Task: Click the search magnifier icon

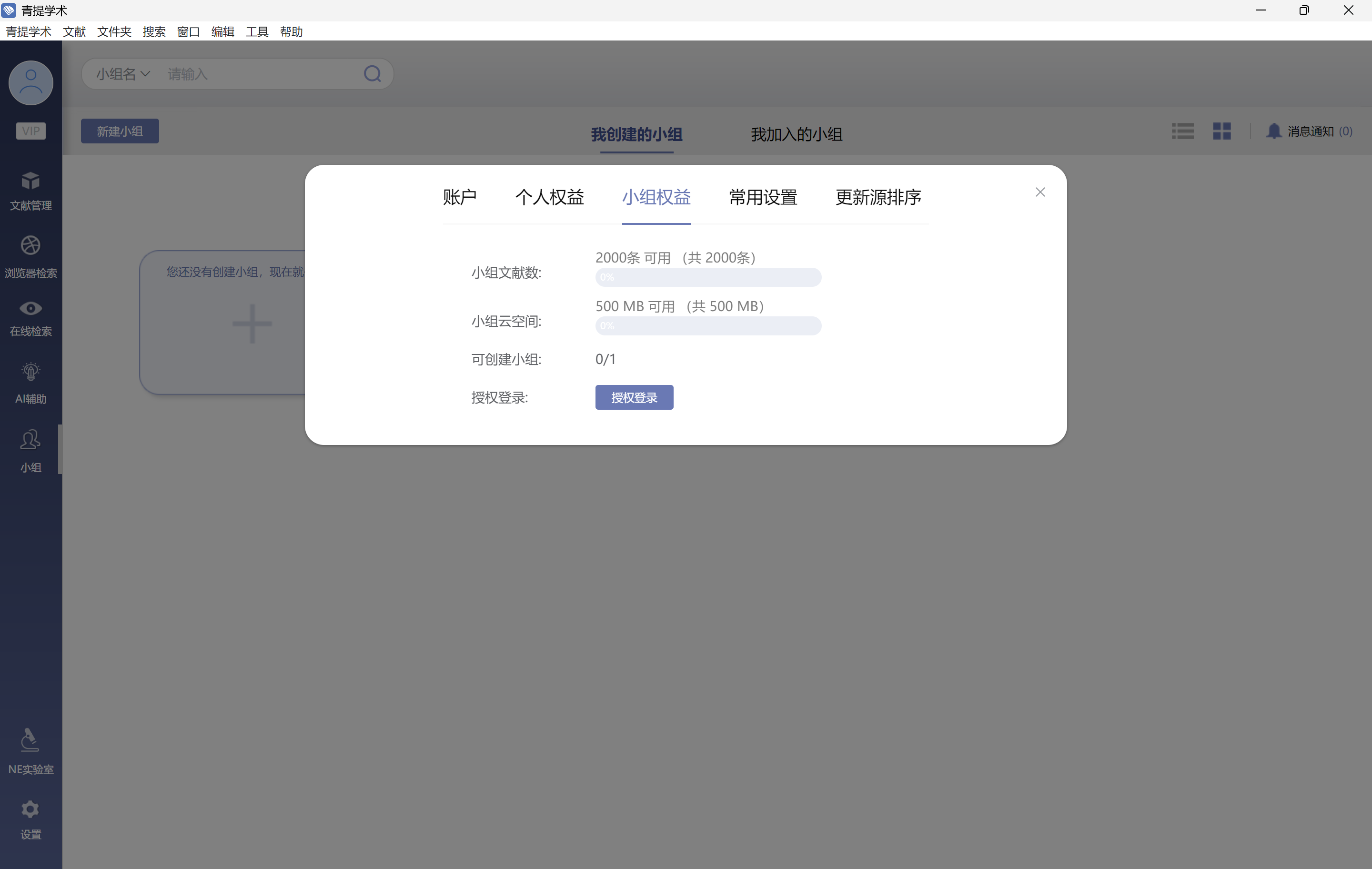Action: 373,73
